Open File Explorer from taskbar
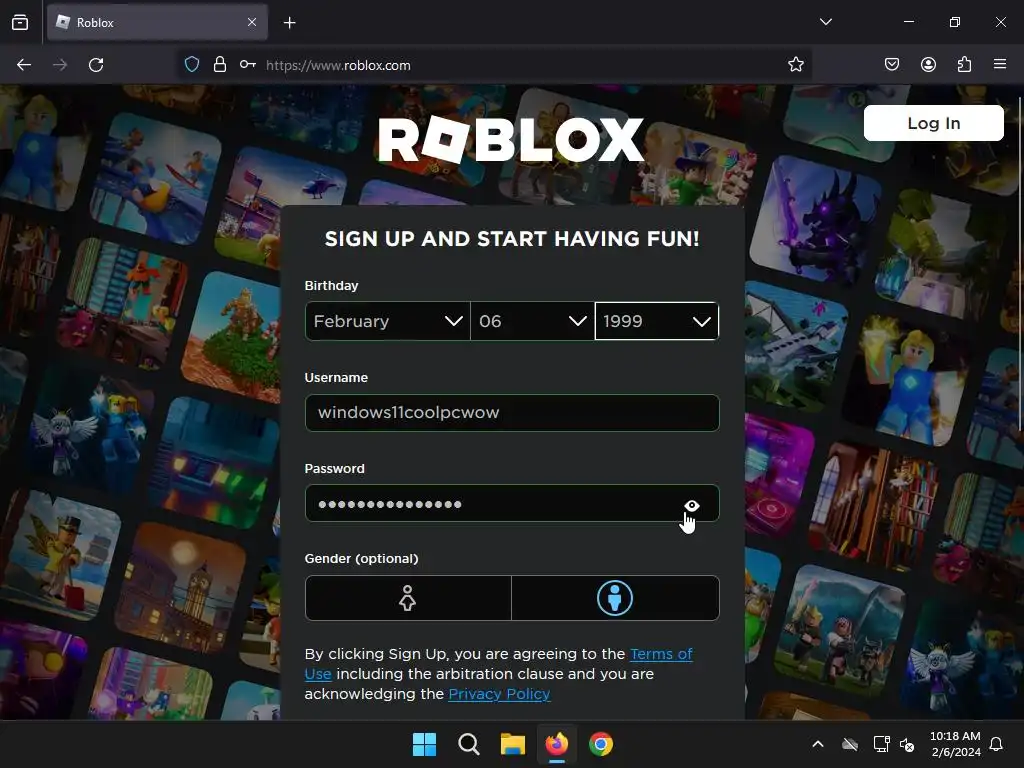The height and width of the screenshot is (768, 1024). pyautogui.click(x=513, y=744)
